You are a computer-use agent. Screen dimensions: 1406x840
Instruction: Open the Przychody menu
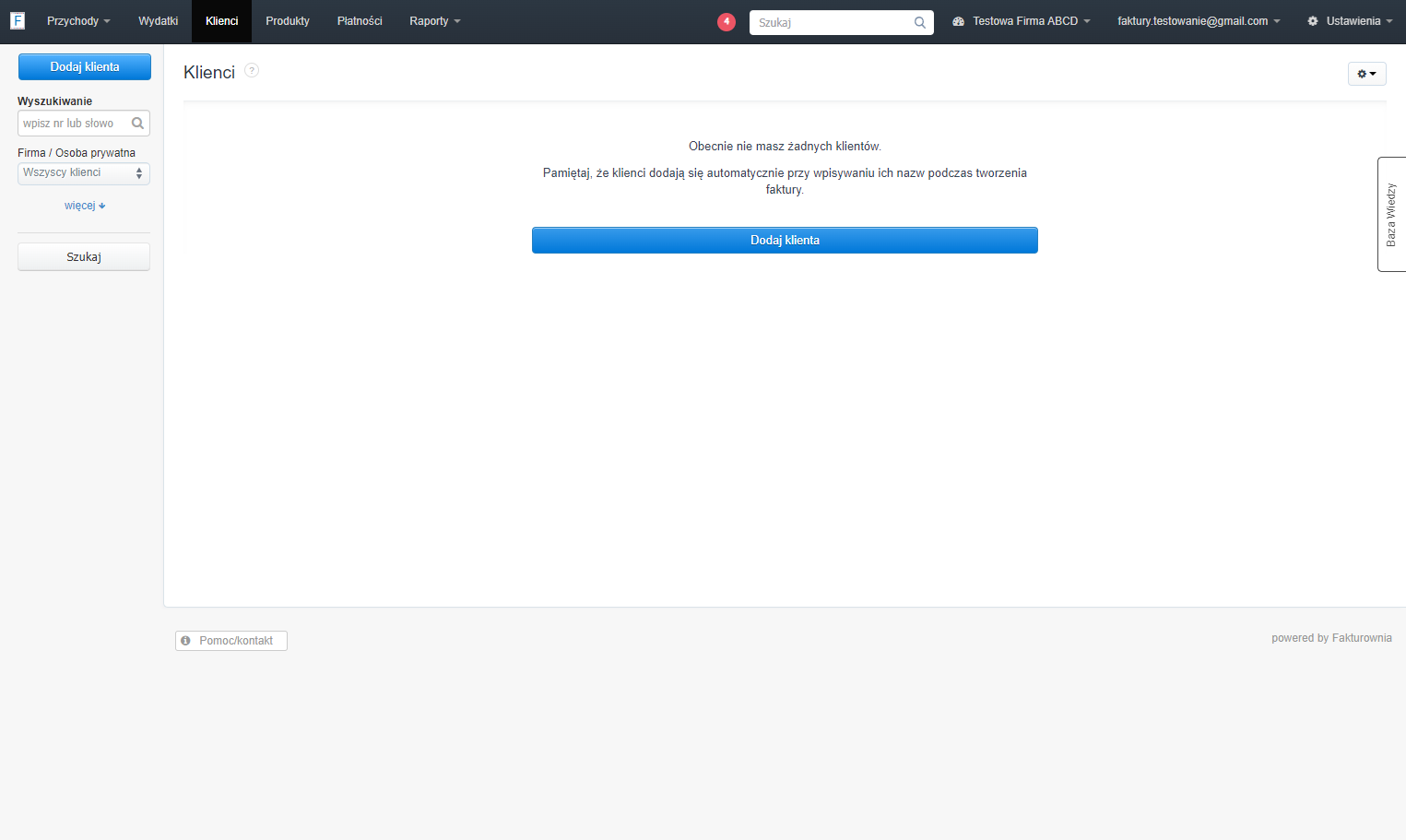78,21
